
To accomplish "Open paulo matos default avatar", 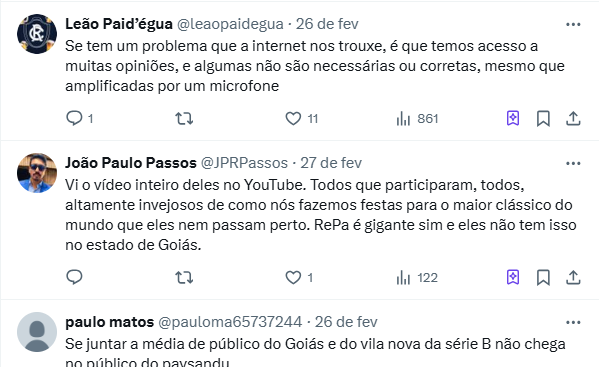I will tap(37, 332).
